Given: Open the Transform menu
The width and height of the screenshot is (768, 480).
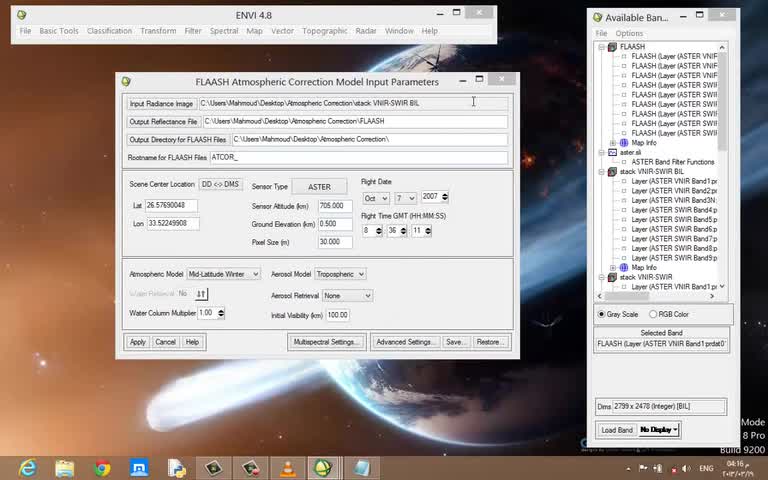Looking at the screenshot, I should coord(158,31).
